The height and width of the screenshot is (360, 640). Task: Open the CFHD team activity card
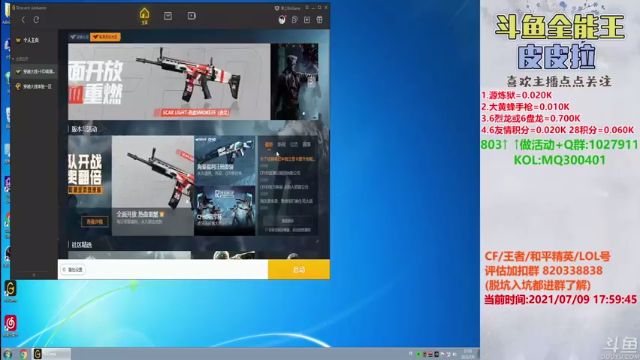(x=225, y=211)
